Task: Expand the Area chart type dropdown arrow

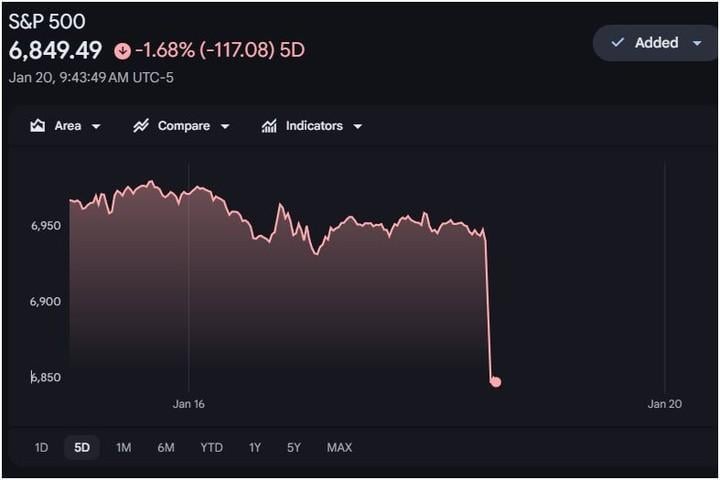Action: [96, 127]
